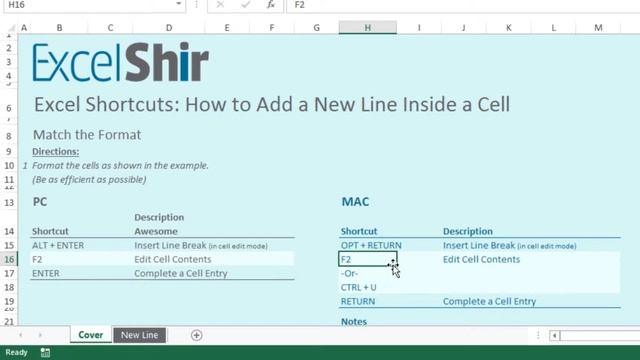Click the ExcelShir logo
This screenshot has height=360, width=640.
pyautogui.click(x=121, y=62)
